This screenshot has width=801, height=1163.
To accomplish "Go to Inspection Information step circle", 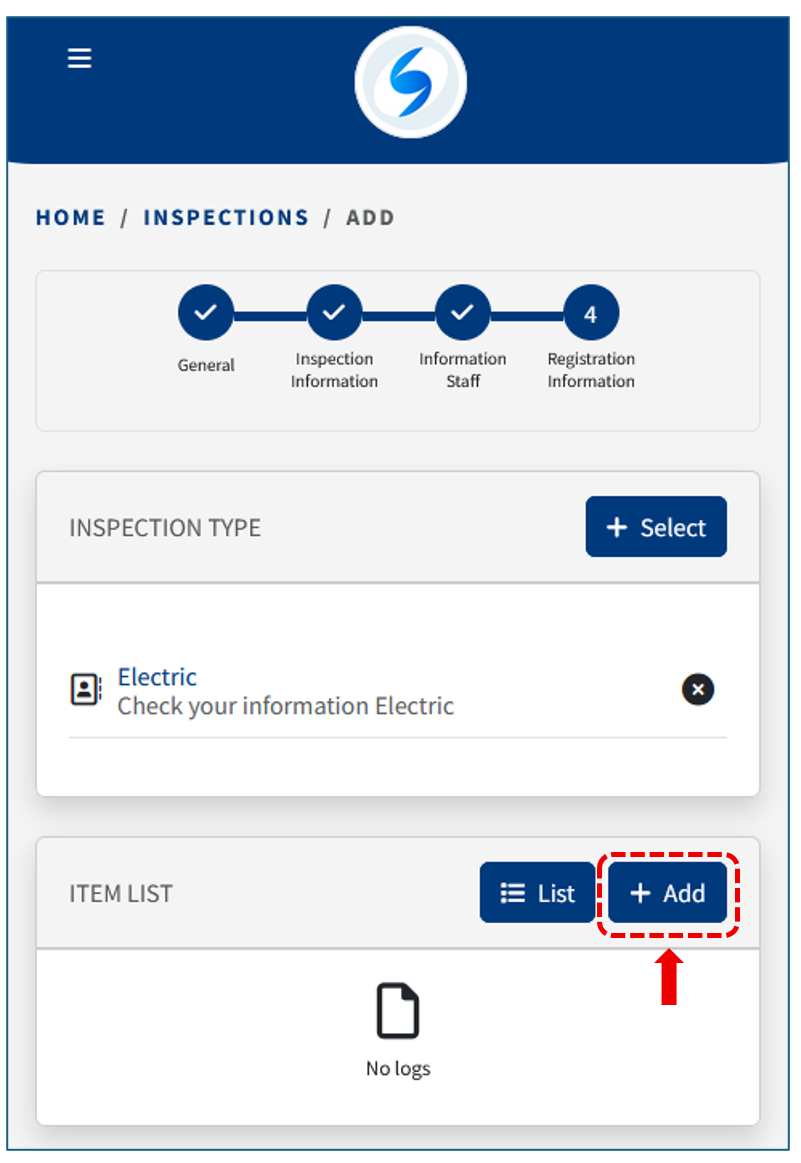I will click(x=334, y=313).
